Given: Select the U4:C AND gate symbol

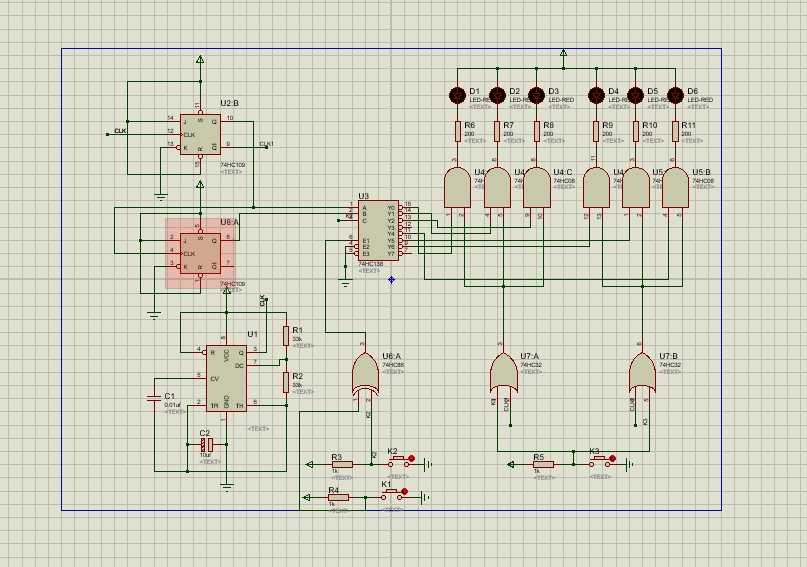Looking at the screenshot, I should click(x=537, y=188).
